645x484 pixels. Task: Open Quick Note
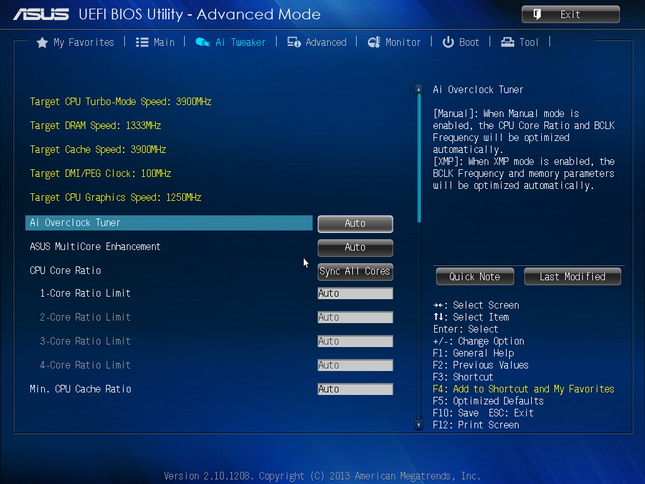click(x=475, y=277)
